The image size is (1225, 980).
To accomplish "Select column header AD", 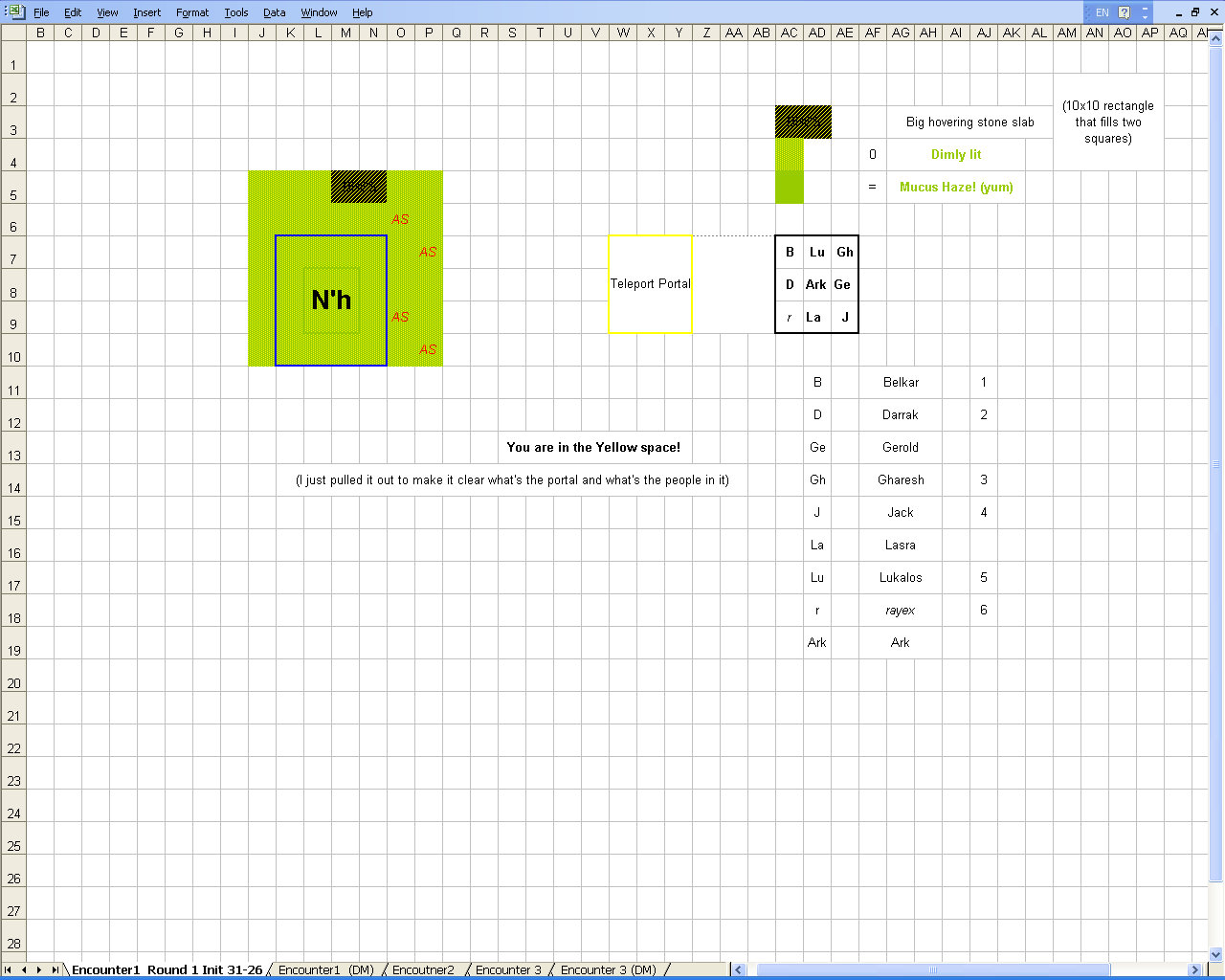I will (816, 33).
